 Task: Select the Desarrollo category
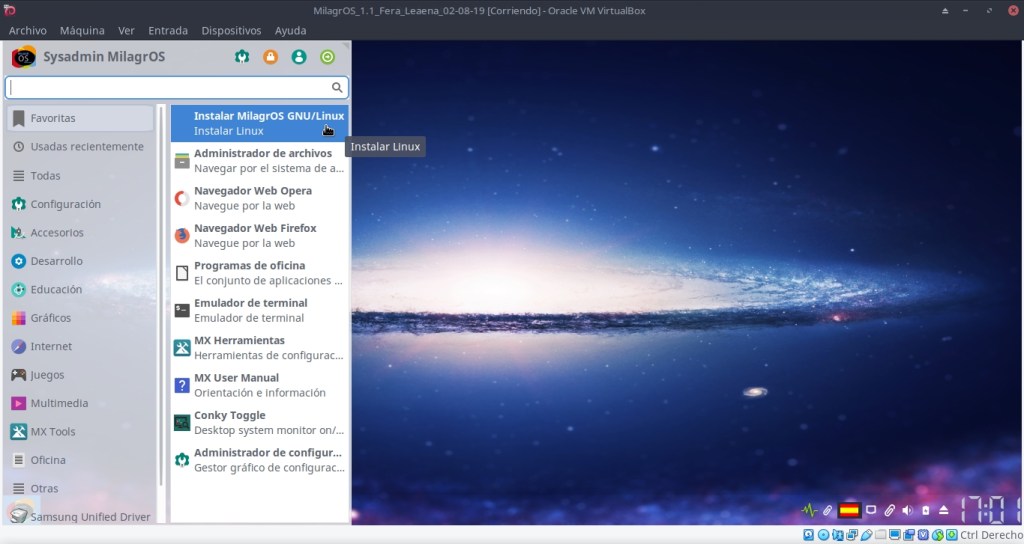[x=81, y=261]
